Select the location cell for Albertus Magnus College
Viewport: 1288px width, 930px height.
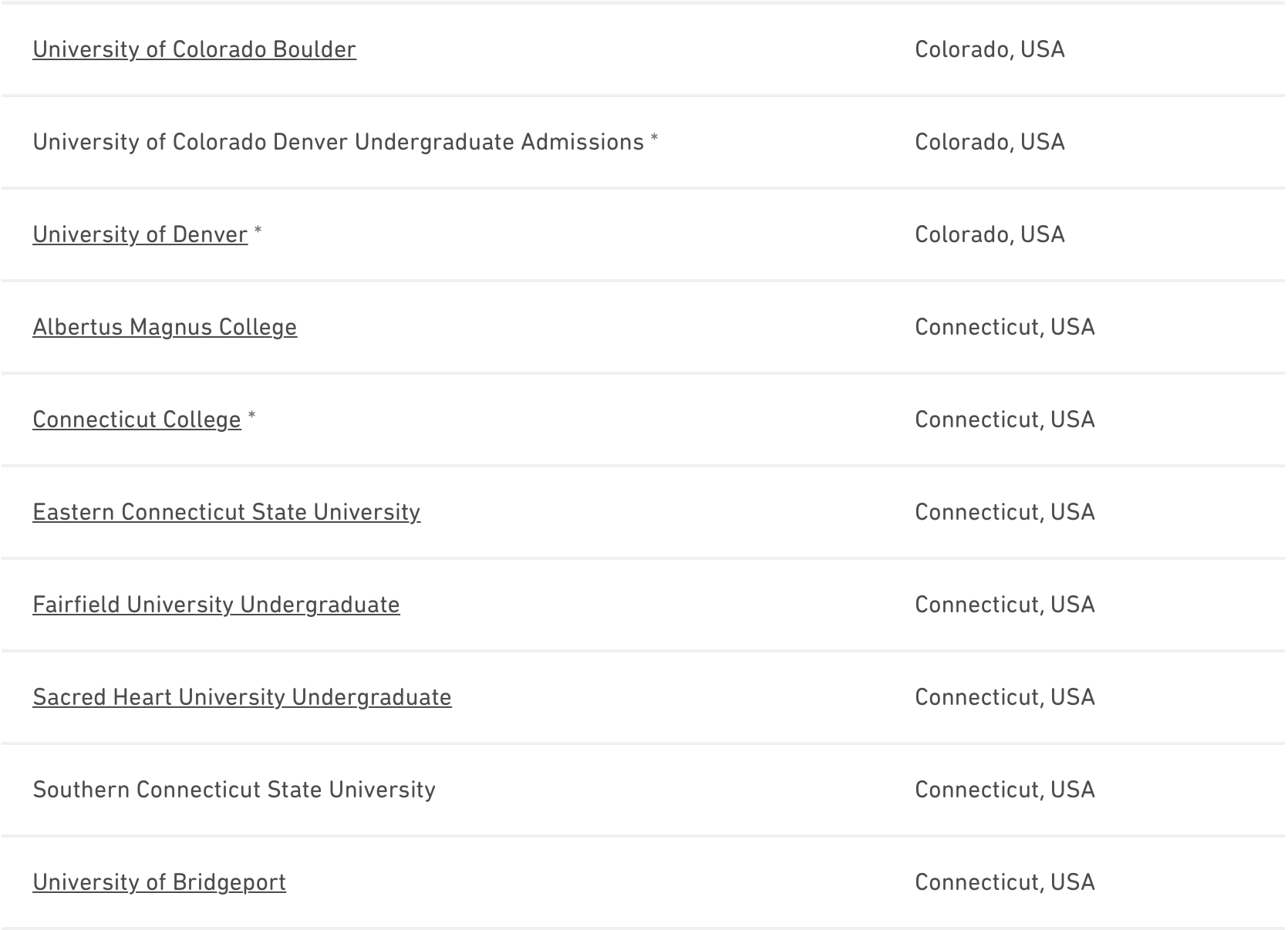1004,327
